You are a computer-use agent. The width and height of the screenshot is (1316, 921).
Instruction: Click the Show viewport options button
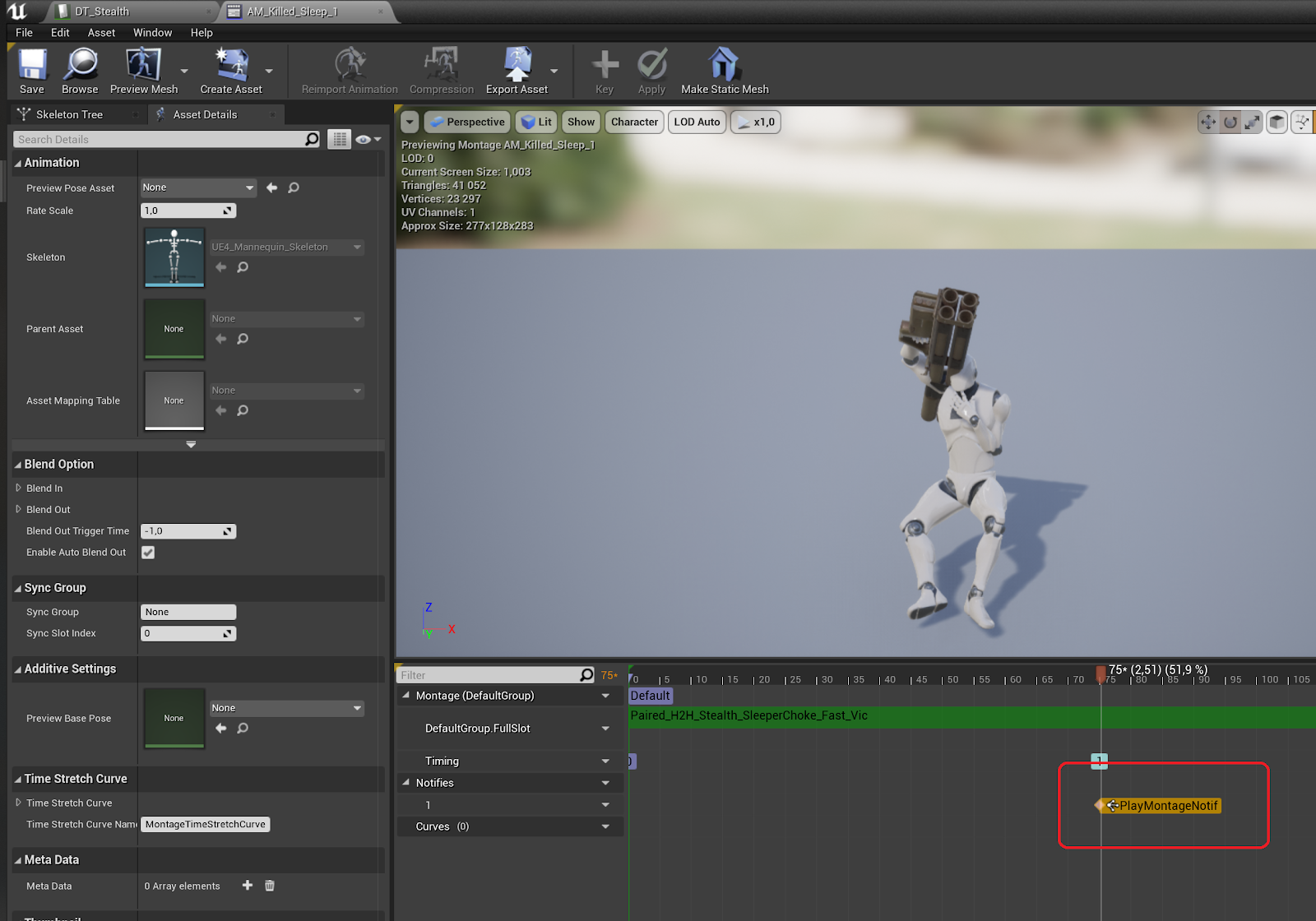[x=581, y=123]
